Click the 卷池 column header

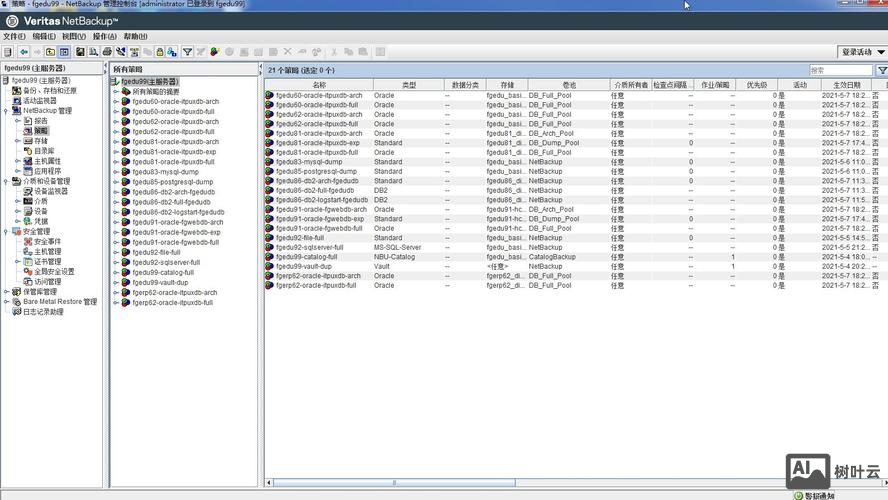click(568, 85)
